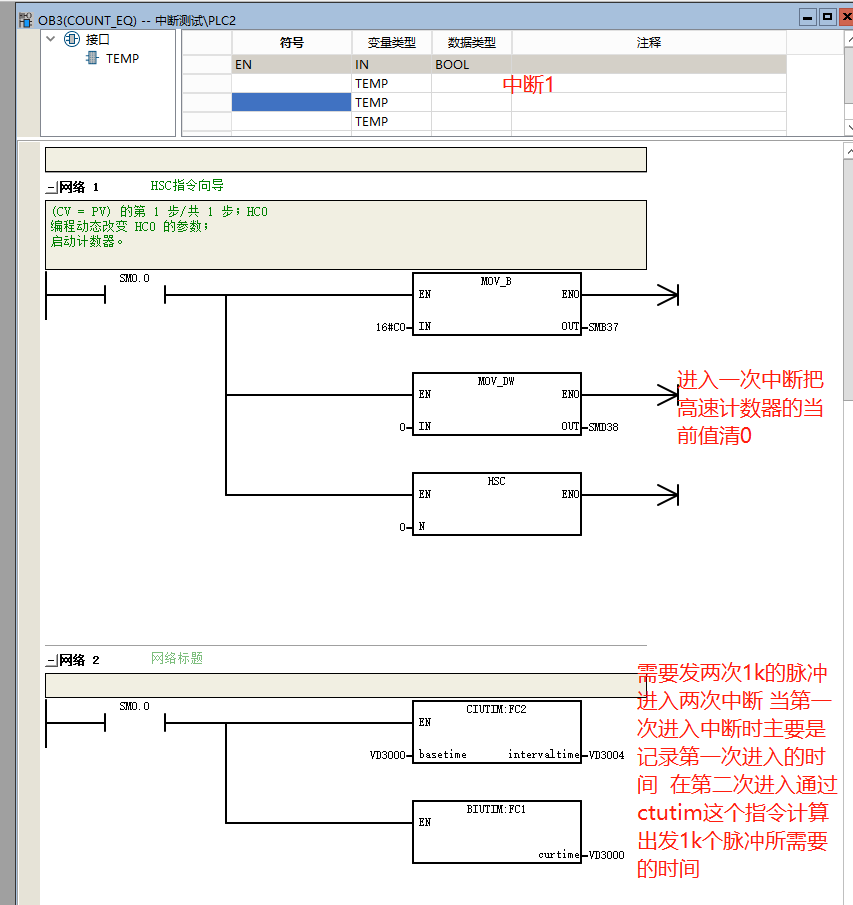Select the MOV_DW instruction block
Screen dimensions: 853x905
[x=497, y=404]
